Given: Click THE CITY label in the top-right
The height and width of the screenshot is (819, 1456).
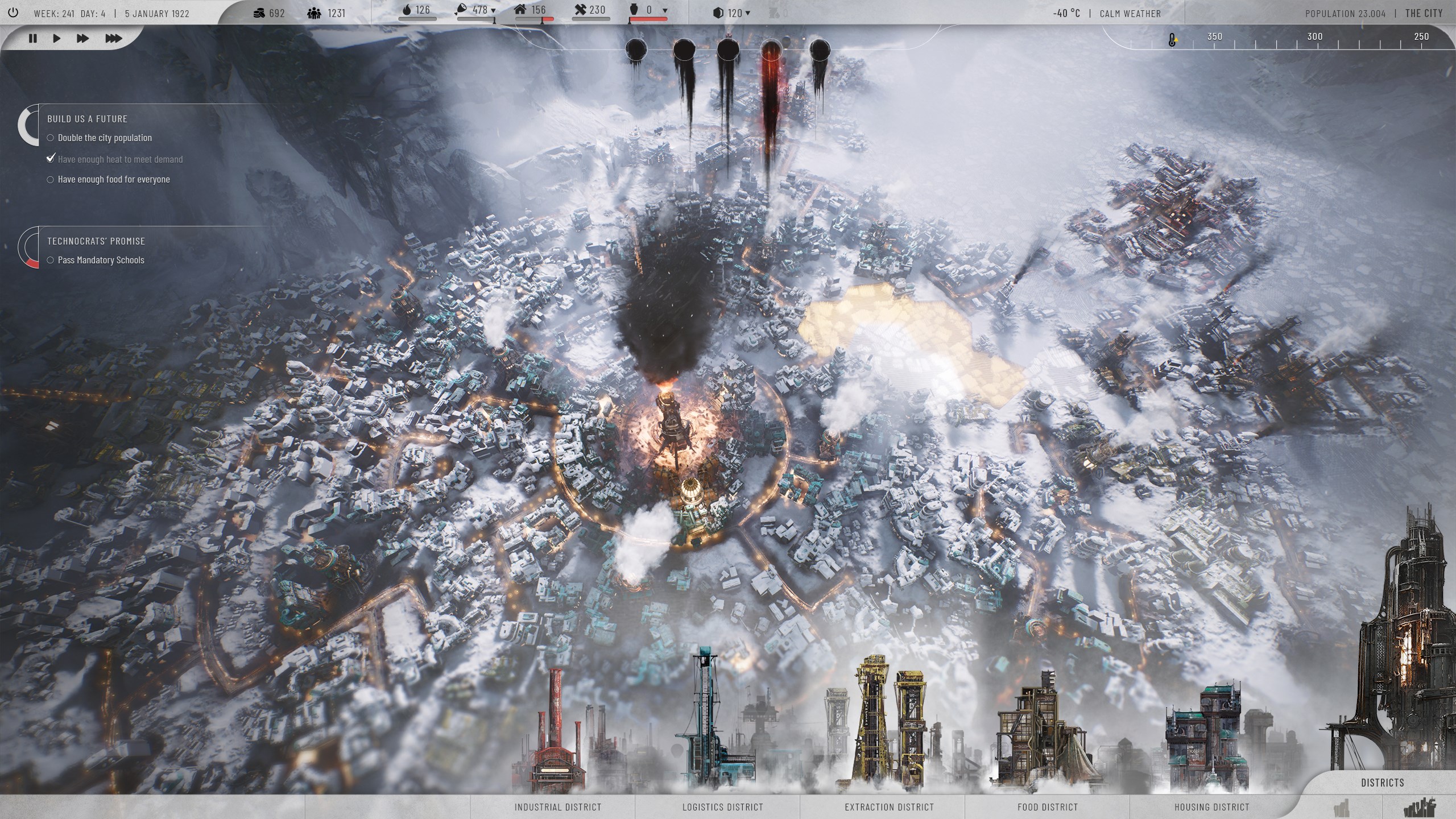Looking at the screenshot, I should (x=1425, y=13).
